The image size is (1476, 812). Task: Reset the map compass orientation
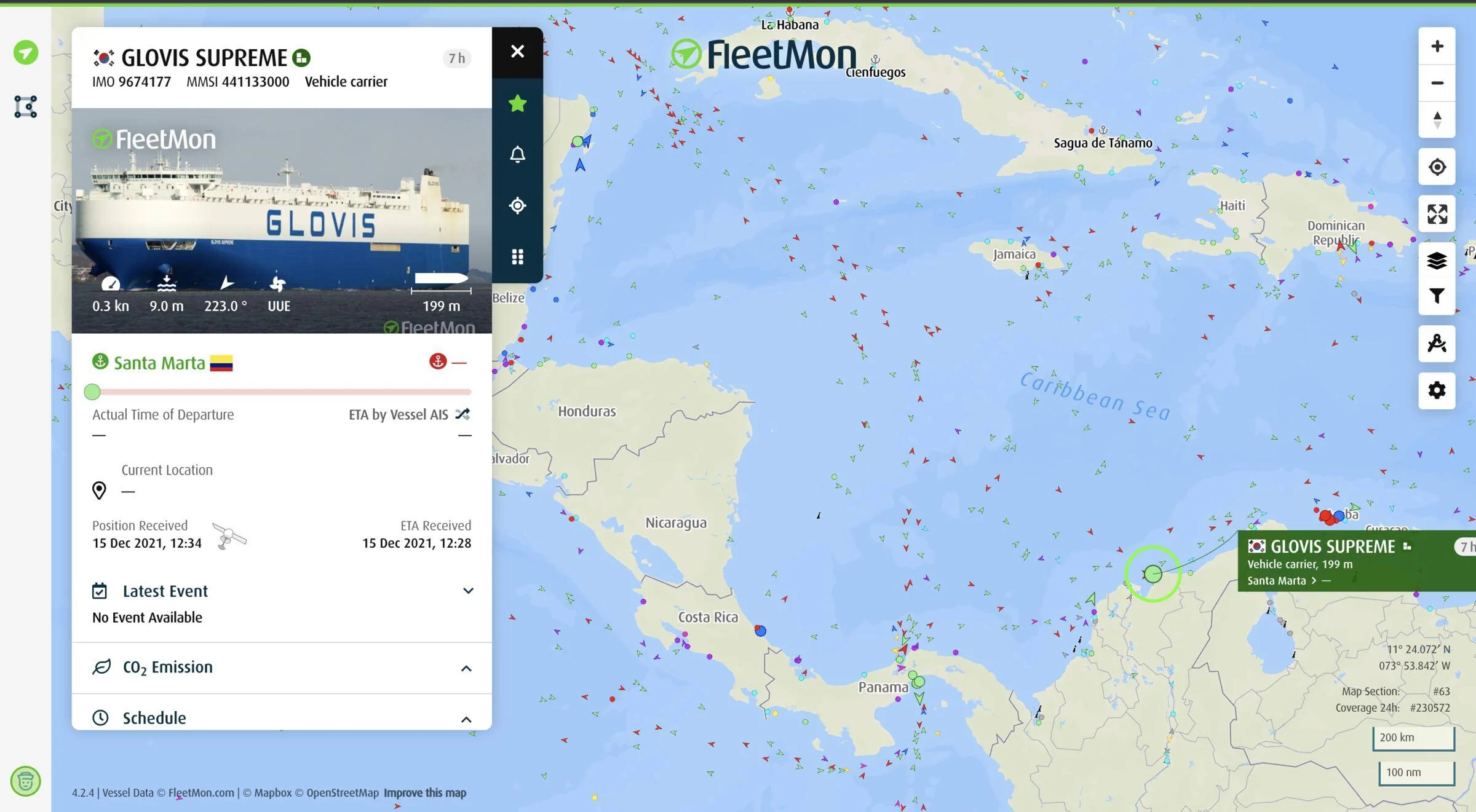1437,120
